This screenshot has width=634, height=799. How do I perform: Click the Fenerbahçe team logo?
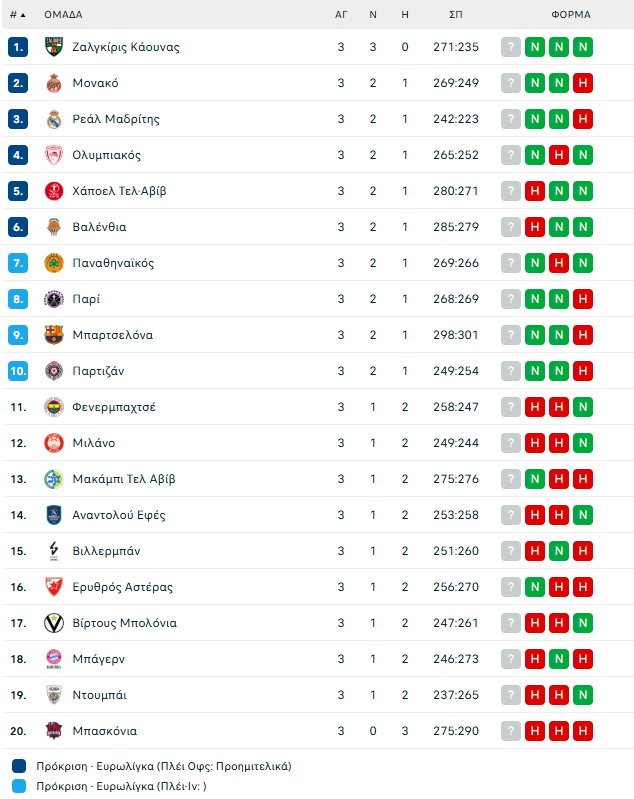(54, 407)
